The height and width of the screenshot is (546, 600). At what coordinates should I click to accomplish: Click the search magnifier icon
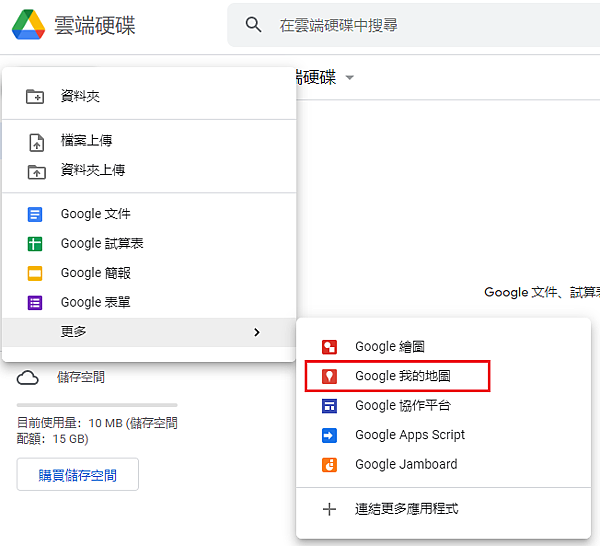253,25
